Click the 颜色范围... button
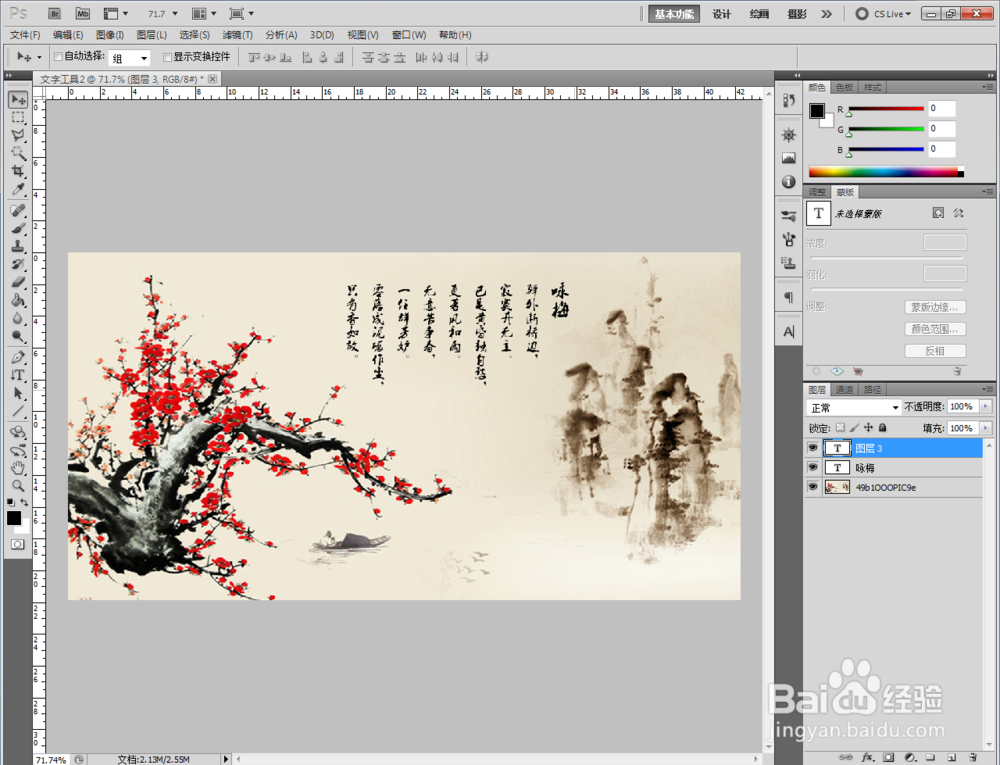This screenshot has width=1000, height=765. coord(935,329)
